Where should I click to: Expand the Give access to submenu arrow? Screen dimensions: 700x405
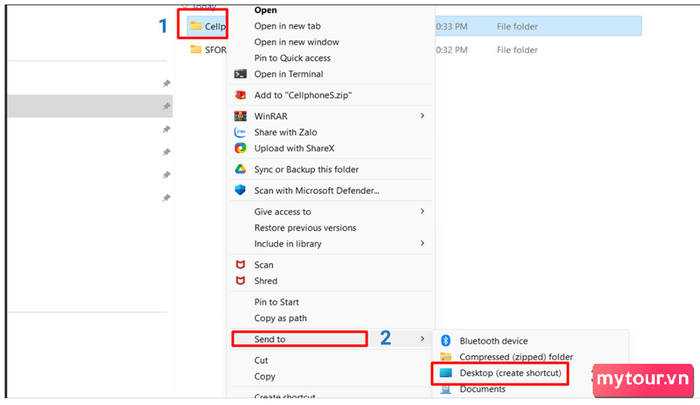pos(422,211)
